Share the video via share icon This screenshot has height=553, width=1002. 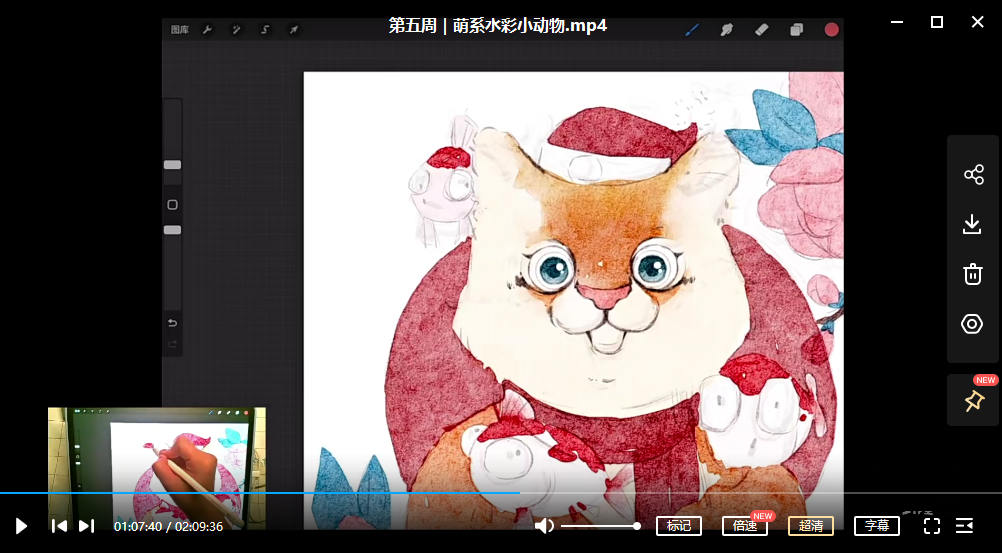(973, 175)
